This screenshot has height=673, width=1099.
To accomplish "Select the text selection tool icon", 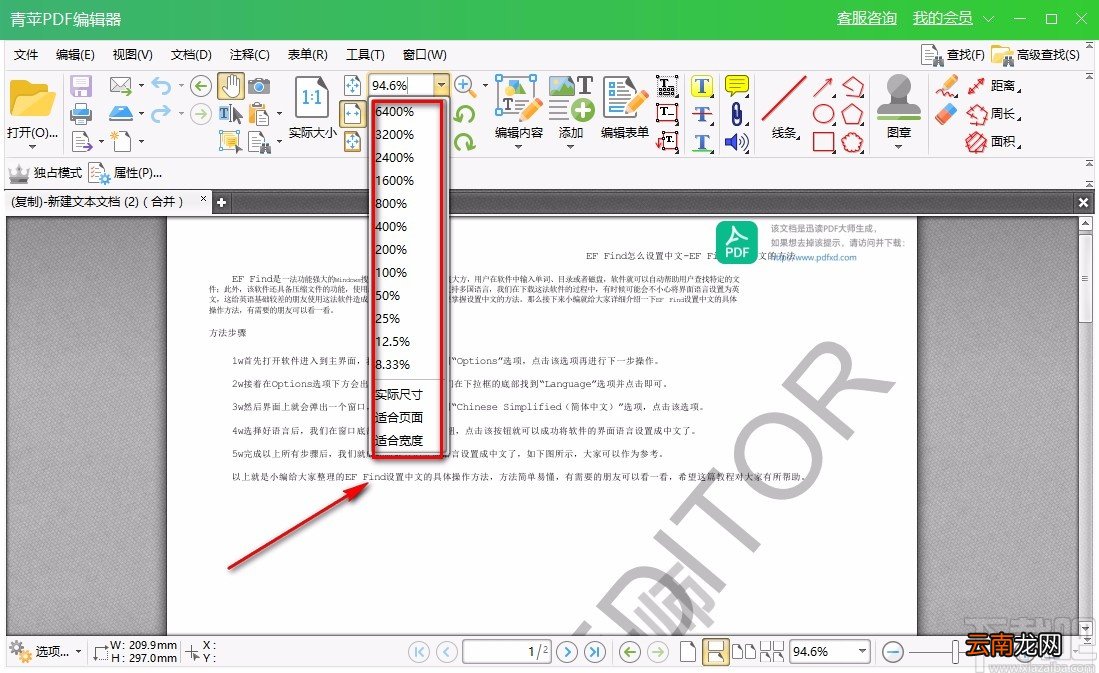I will [230, 113].
